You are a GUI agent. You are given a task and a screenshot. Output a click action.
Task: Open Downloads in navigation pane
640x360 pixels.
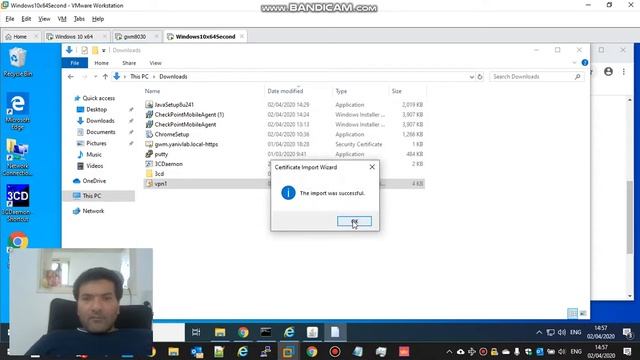(100, 121)
